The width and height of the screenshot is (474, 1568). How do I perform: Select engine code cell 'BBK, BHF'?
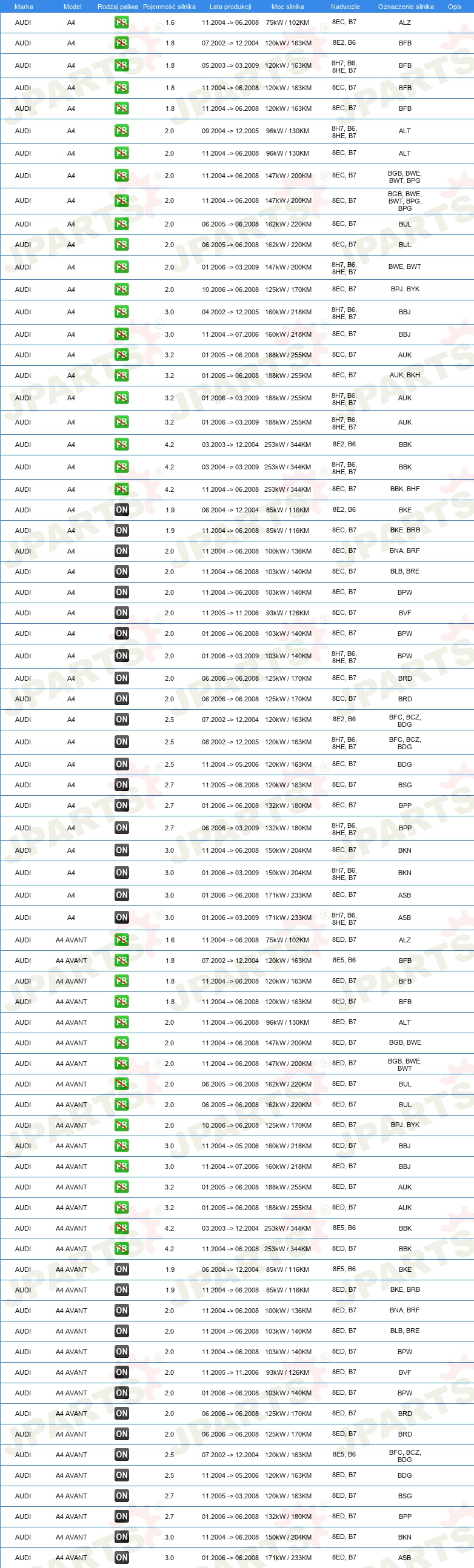[x=404, y=489]
